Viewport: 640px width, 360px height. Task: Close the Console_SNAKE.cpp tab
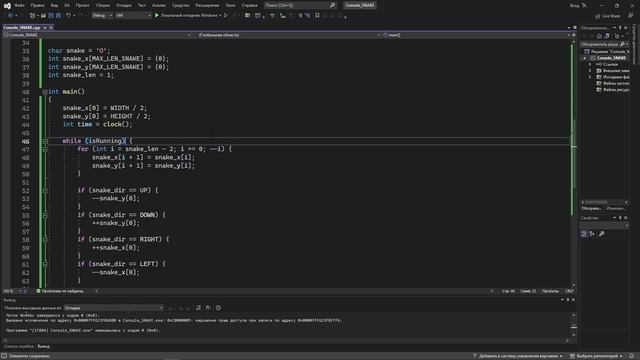pyautogui.click(x=51, y=27)
